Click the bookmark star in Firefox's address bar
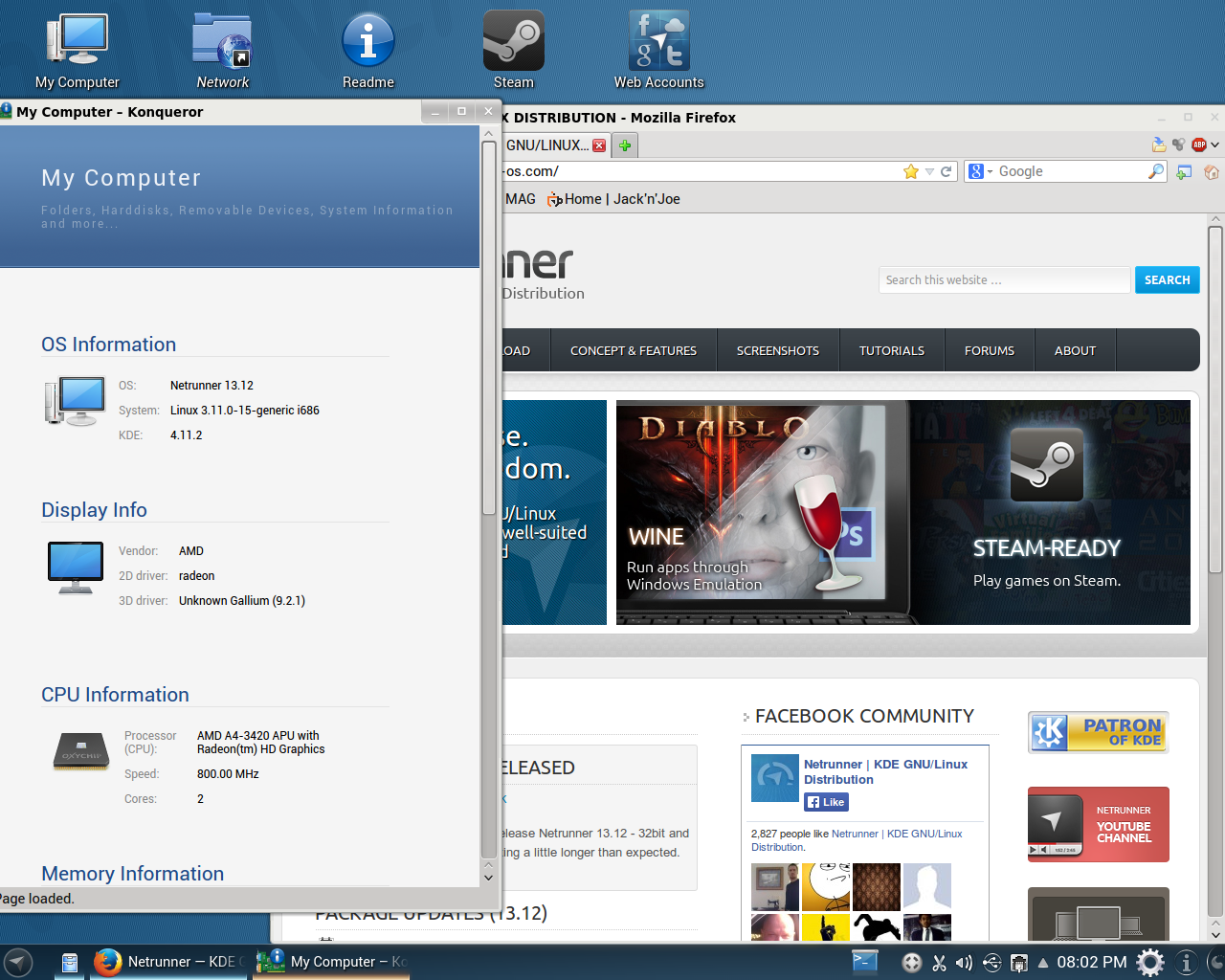The height and width of the screenshot is (980, 1225). click(911, 171)
